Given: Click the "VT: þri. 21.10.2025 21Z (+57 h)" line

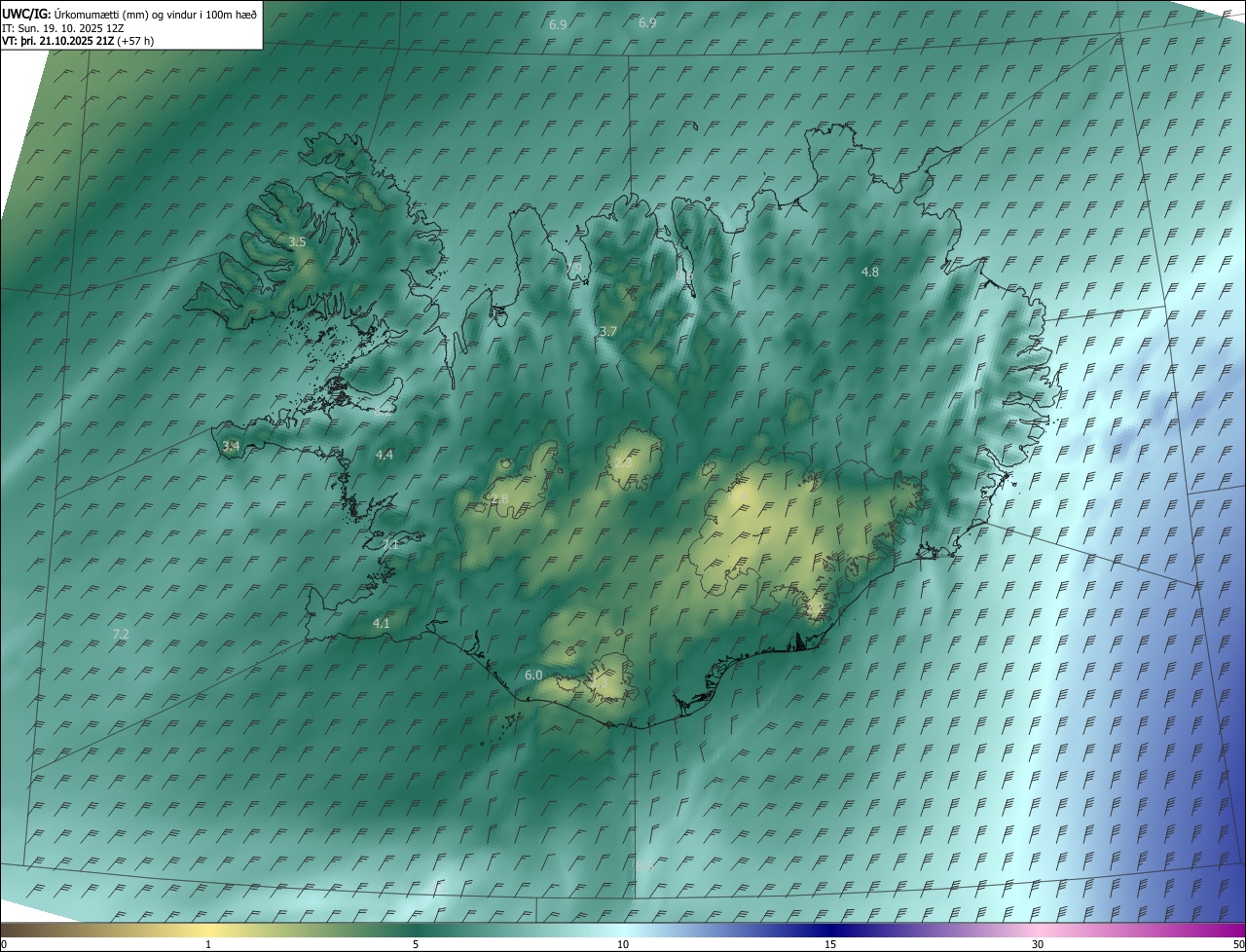Looking at the screenshot, I should coord(78,41).
